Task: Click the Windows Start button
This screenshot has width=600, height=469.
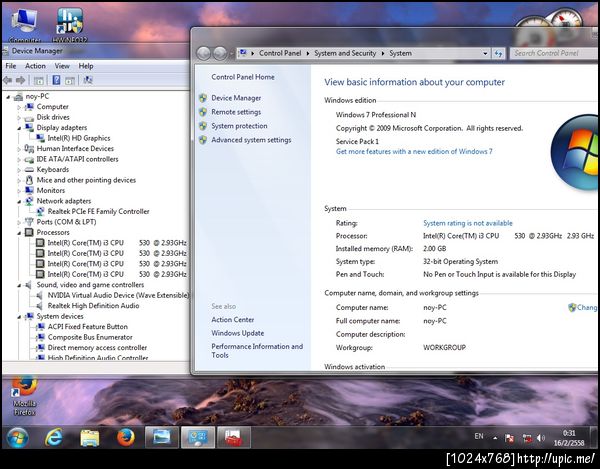Action: 17,437
